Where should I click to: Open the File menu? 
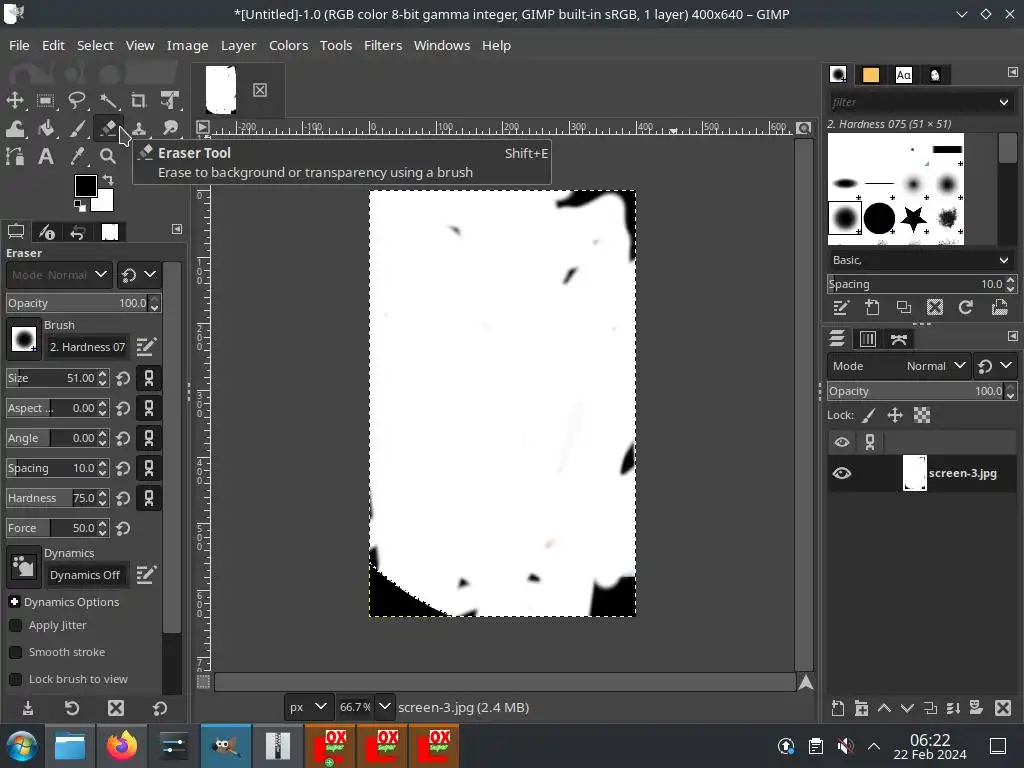pos(19,45)
